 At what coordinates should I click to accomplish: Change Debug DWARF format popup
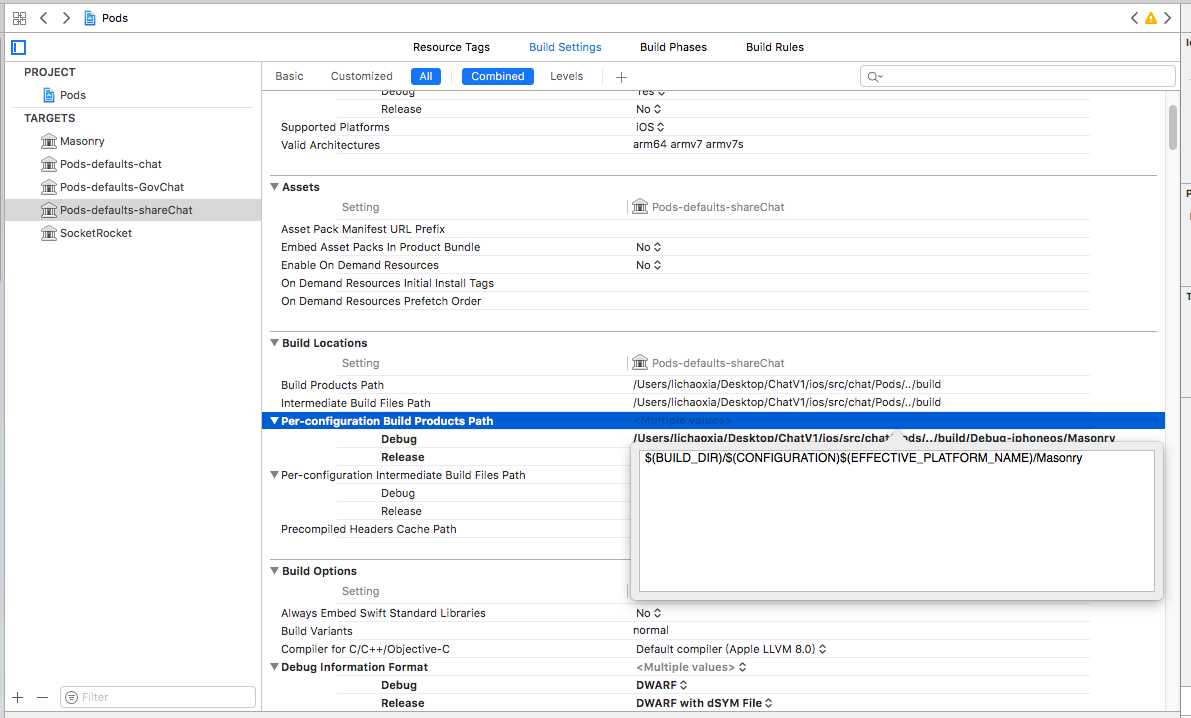pos(661,685)
